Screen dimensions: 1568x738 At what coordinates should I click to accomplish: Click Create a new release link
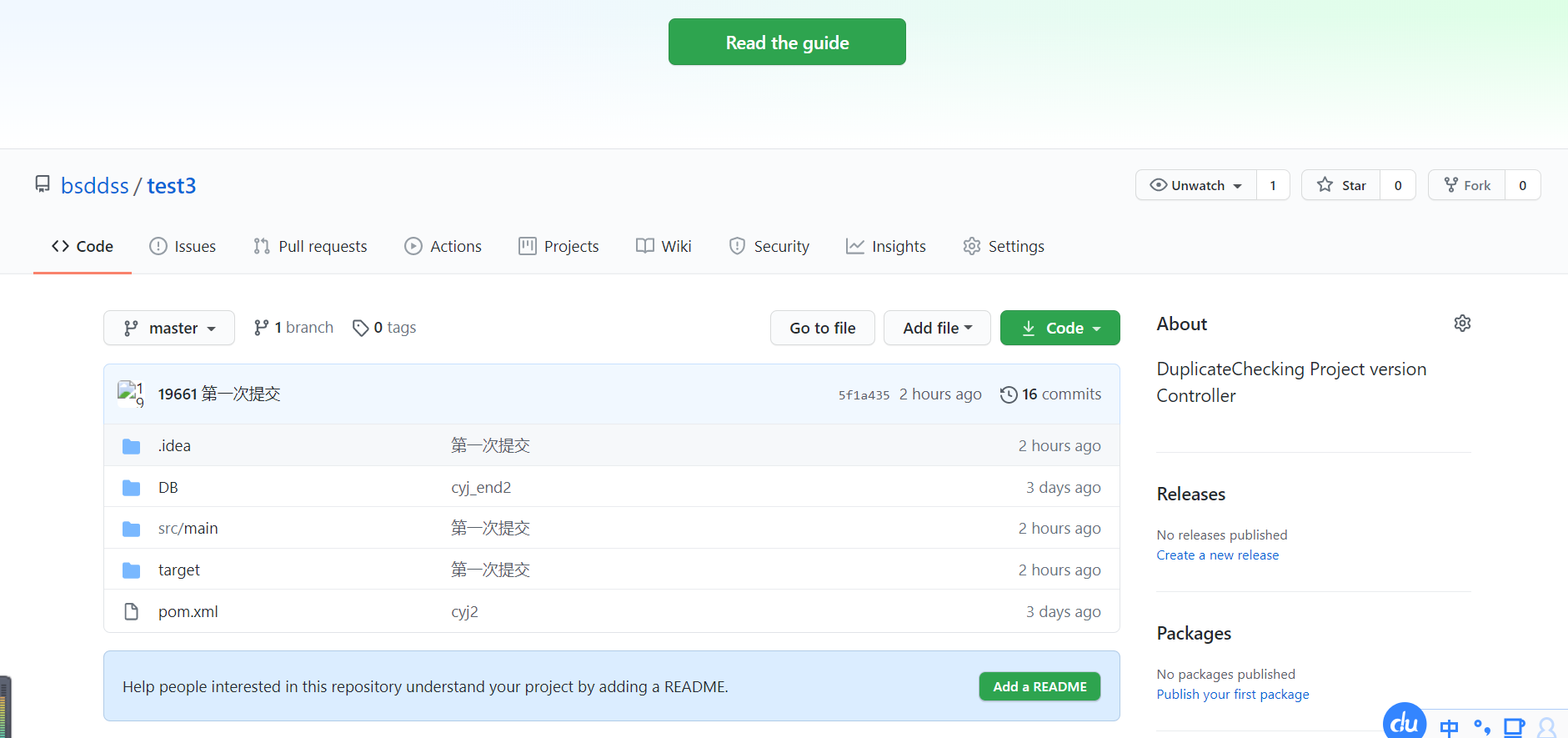1218,555
